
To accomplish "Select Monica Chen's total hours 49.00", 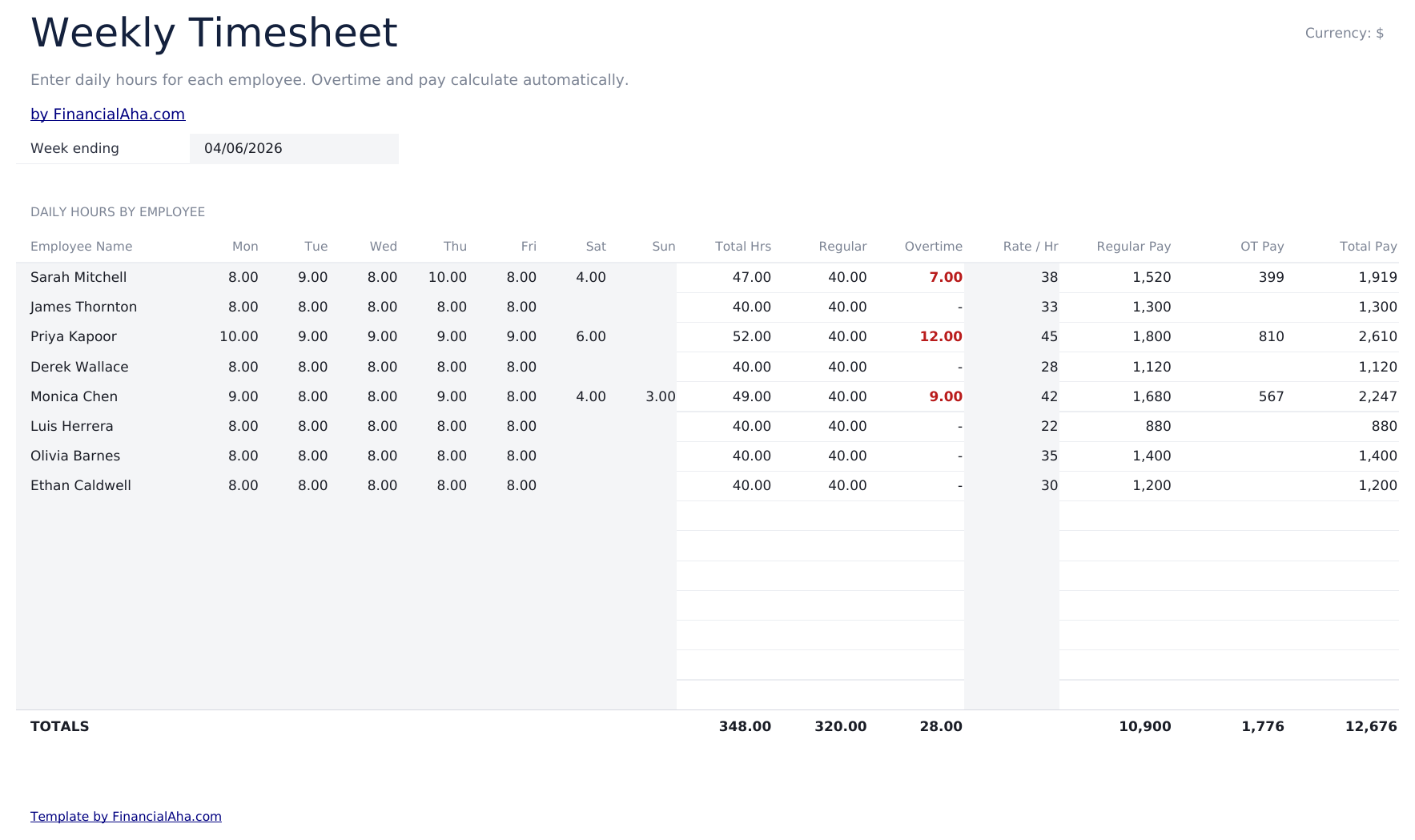I will pyautogui.click(x=752, y=396).
